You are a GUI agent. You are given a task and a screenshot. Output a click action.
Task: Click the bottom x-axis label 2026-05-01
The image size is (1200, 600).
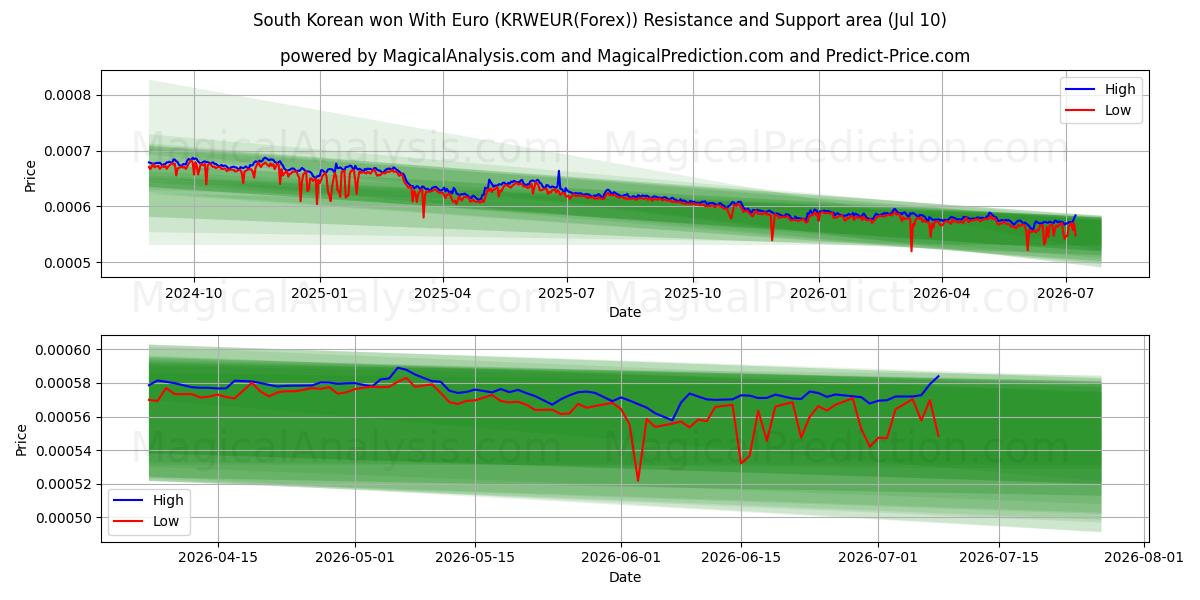tap(355, 558)
